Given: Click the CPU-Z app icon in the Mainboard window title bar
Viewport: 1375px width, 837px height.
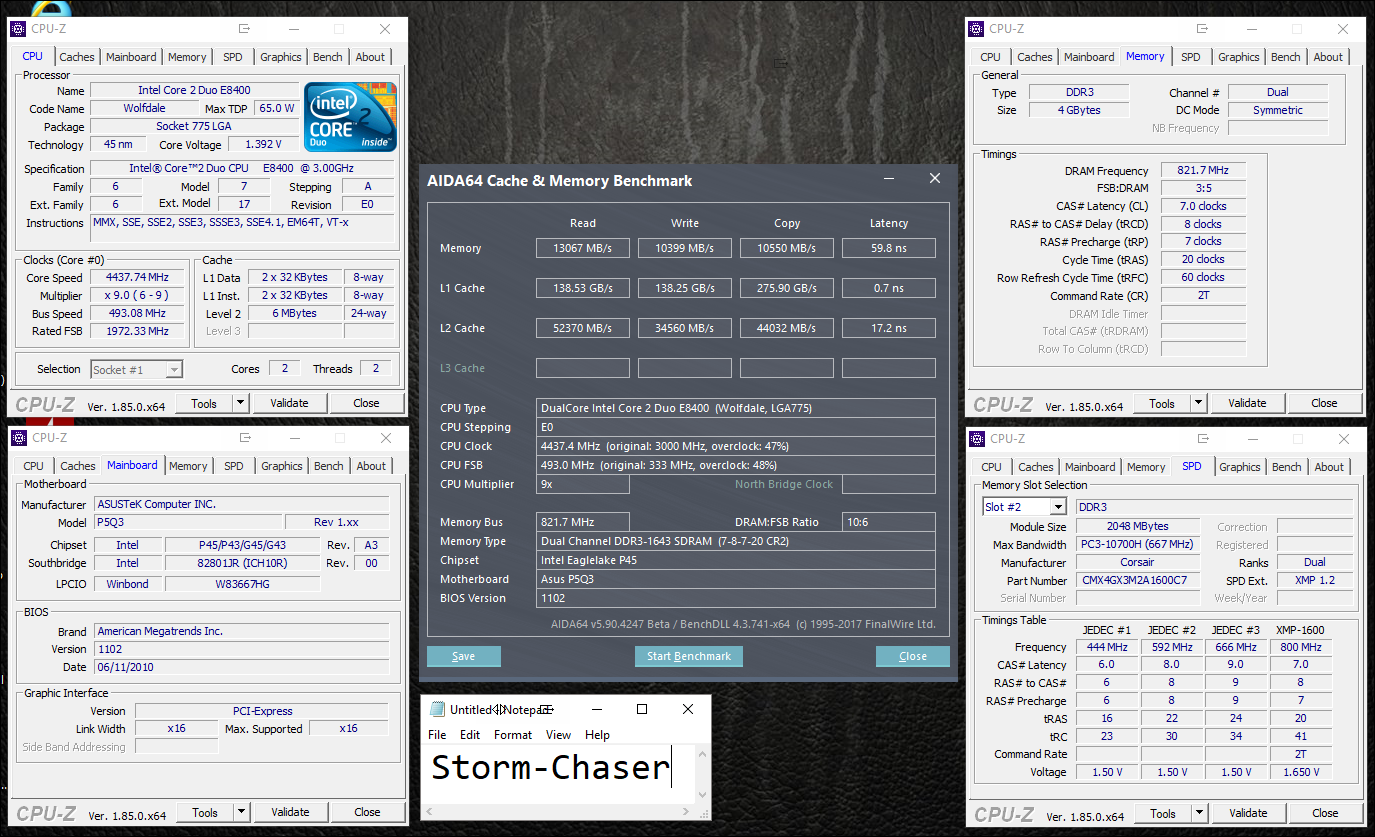Looking at the screenshot, I should point(18,438).
